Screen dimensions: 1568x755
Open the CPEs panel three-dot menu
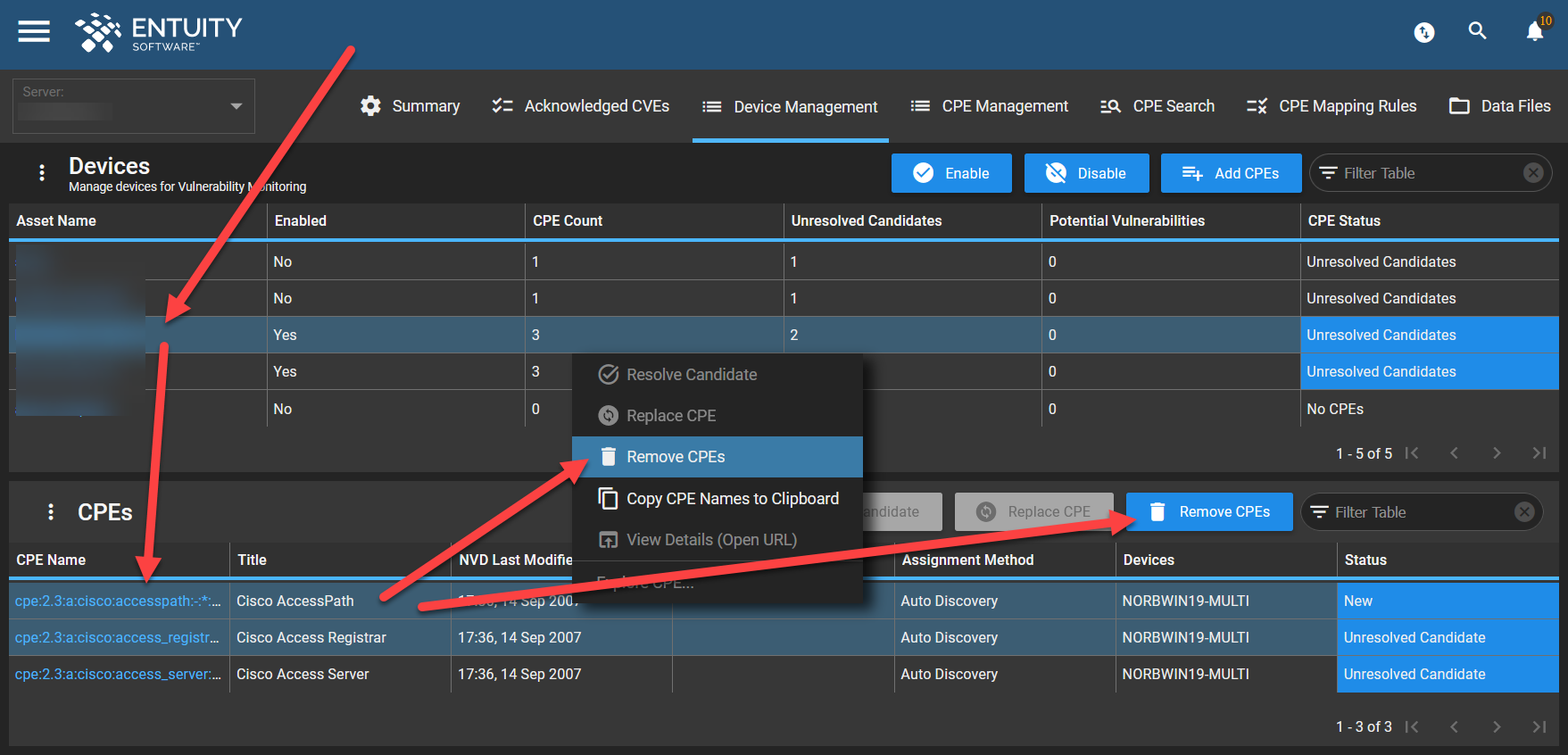point(51,511)
